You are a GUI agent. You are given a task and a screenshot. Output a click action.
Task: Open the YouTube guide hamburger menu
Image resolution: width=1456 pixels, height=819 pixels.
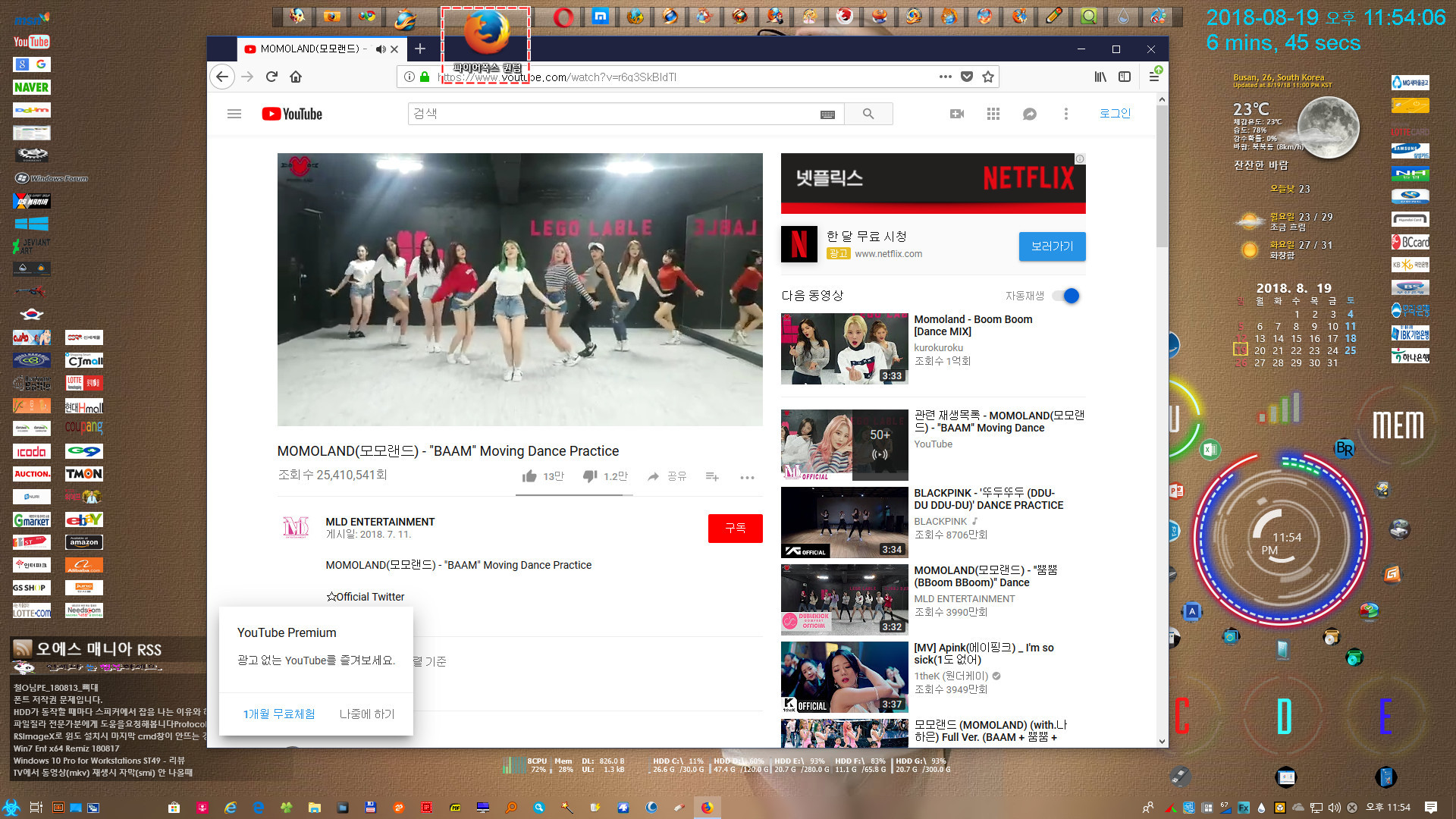[234, 114]
